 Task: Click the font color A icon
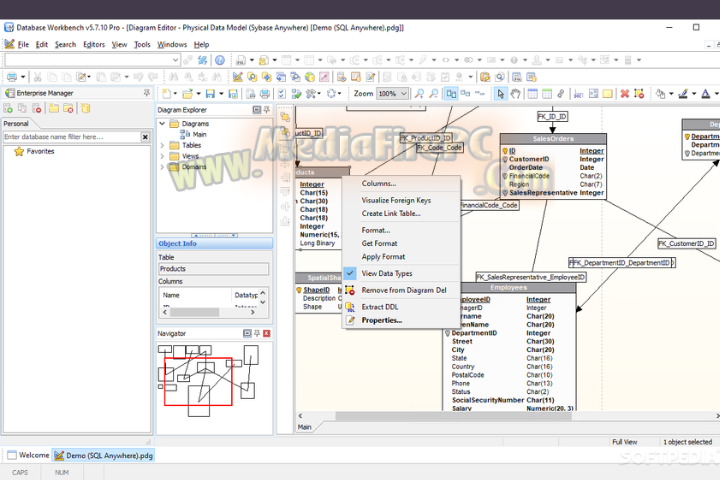coord(706,94)
